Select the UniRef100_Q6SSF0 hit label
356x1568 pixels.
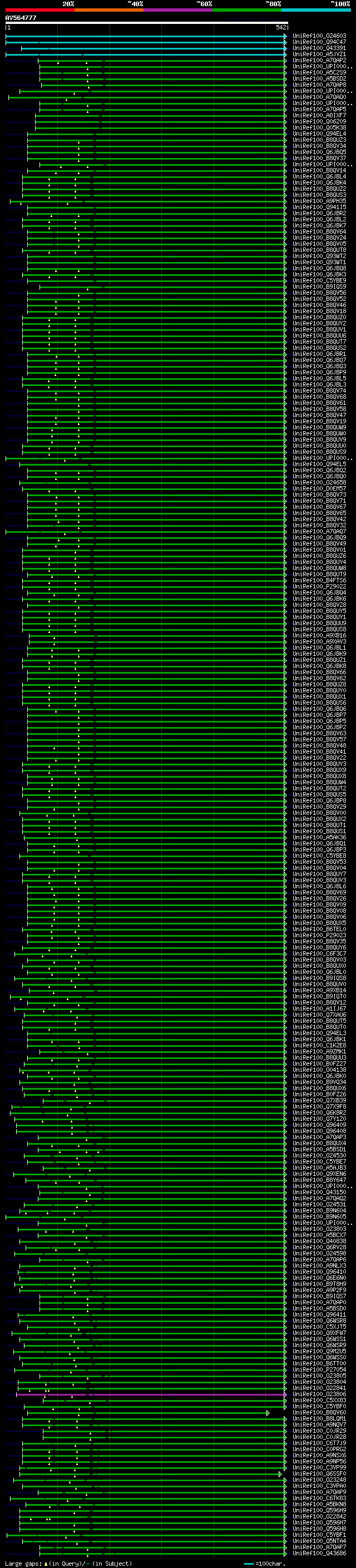point(319,1474)
